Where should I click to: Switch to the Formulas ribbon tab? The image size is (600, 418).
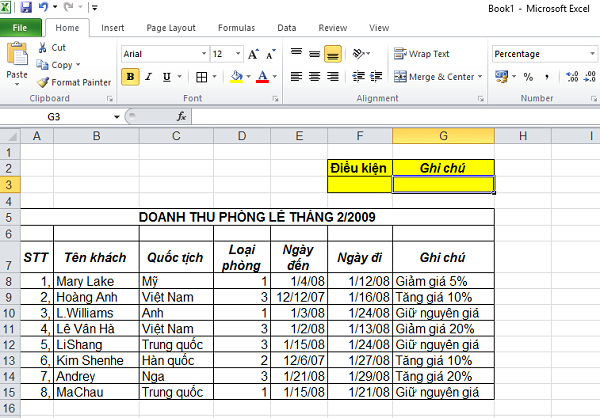point(235,29)
